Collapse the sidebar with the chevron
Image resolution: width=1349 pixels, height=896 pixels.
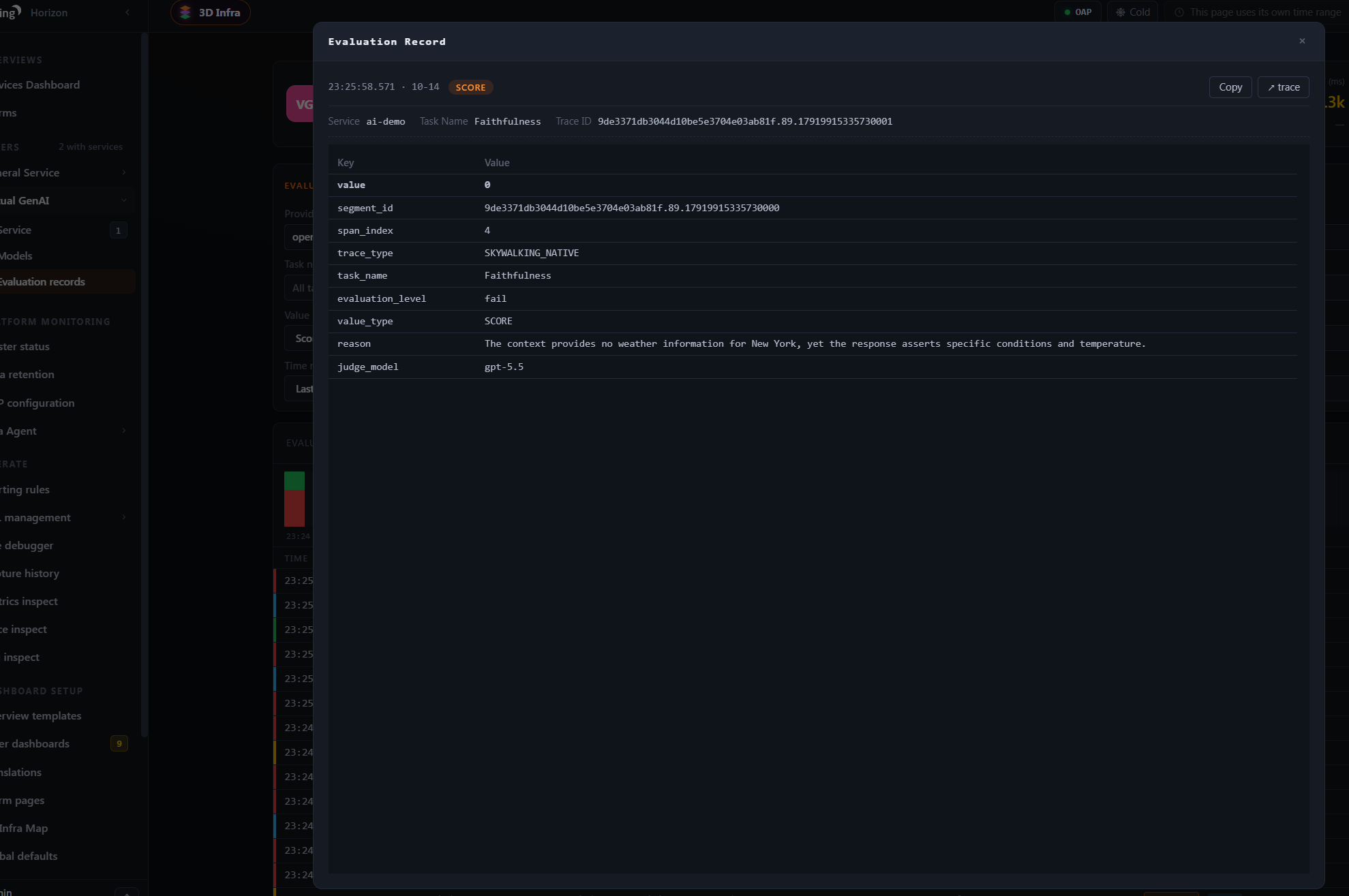pos(127,12)
